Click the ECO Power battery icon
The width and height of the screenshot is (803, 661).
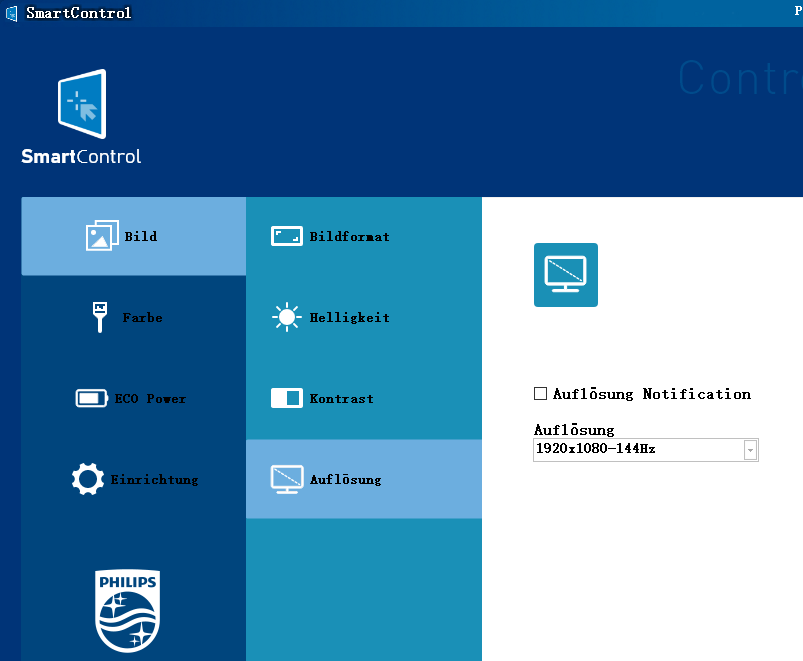coord(91,398)
